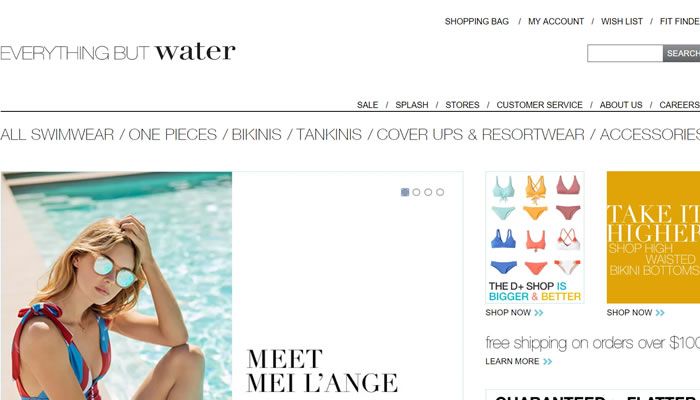Click arrows next to D+ Shop SHOP NOW

point(539,312)
